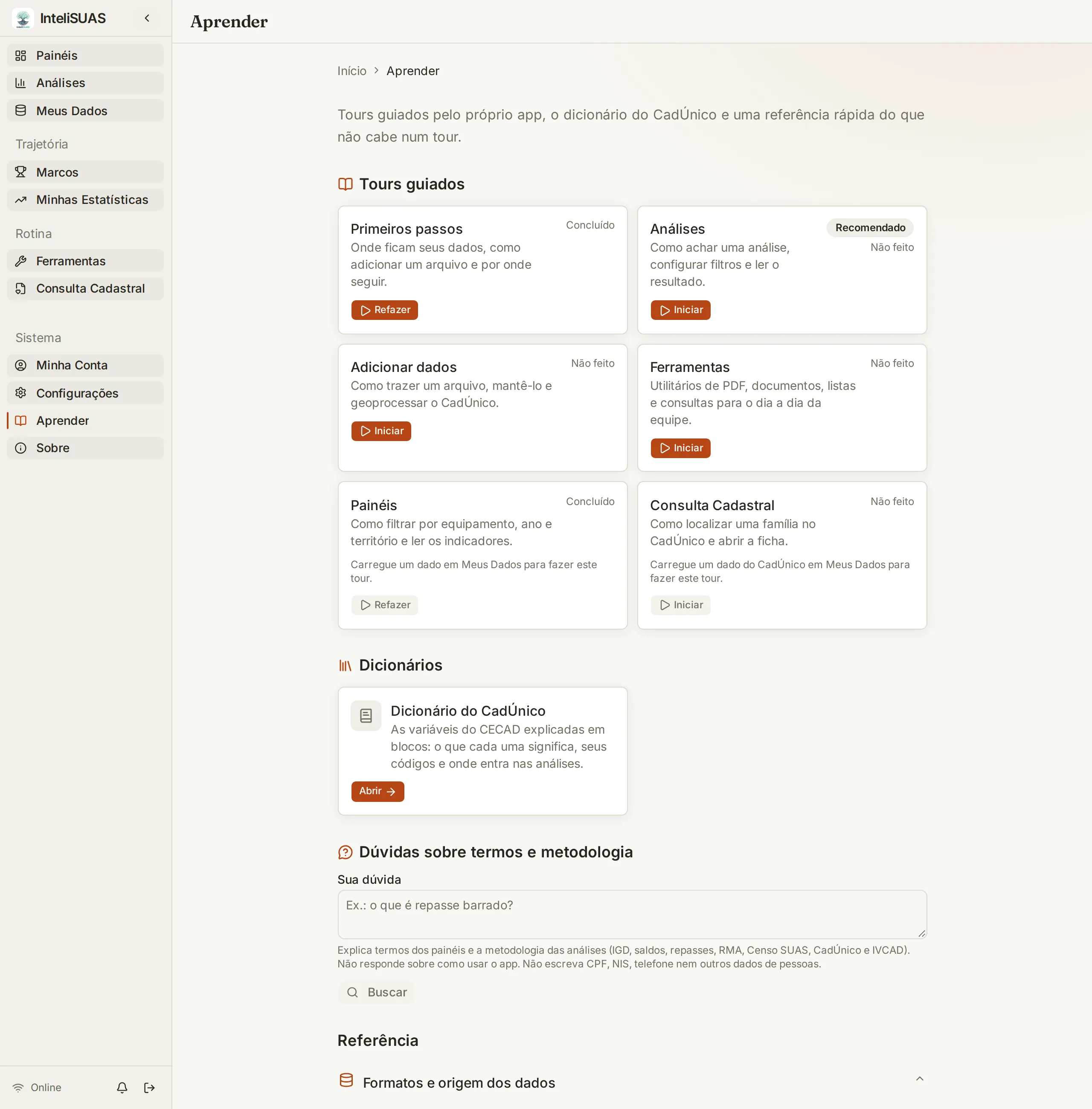Viewport: 1092px width, 1109px height.
Task: Start the Adicionar dados tour
Action: click(x=381, y=431)
